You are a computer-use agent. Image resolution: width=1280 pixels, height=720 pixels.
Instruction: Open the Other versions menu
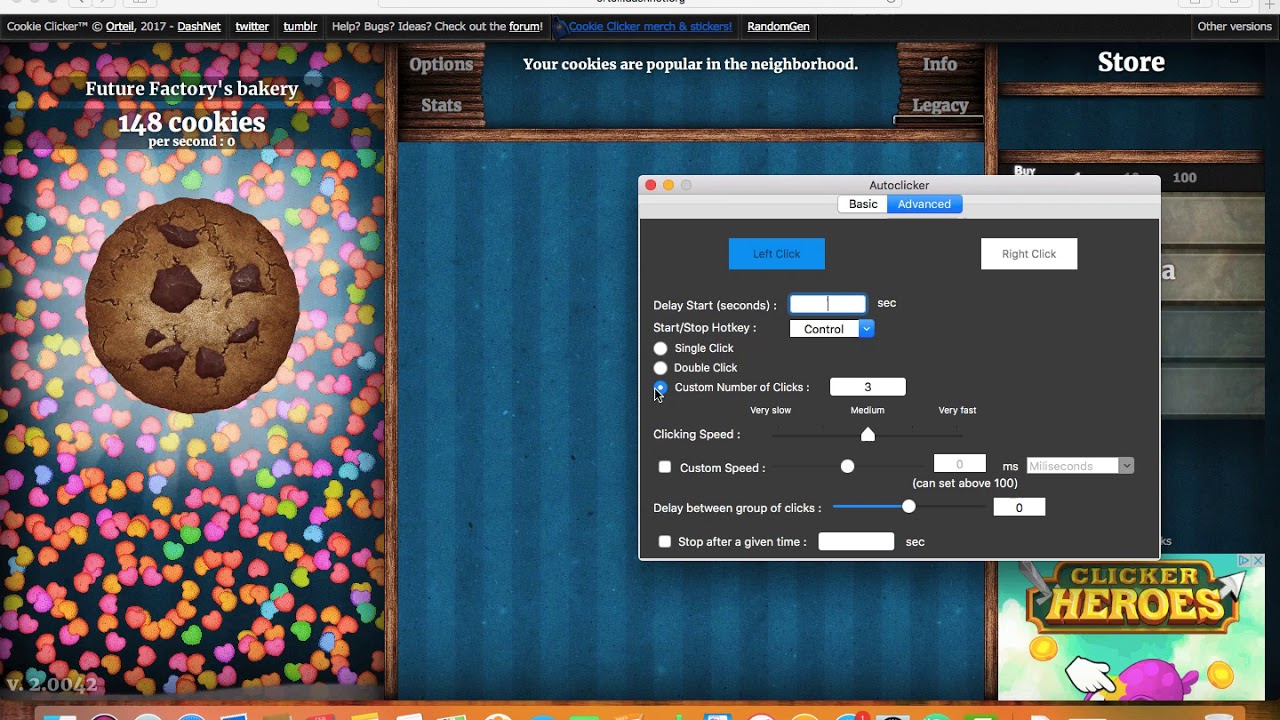(x=1235, y=27)
